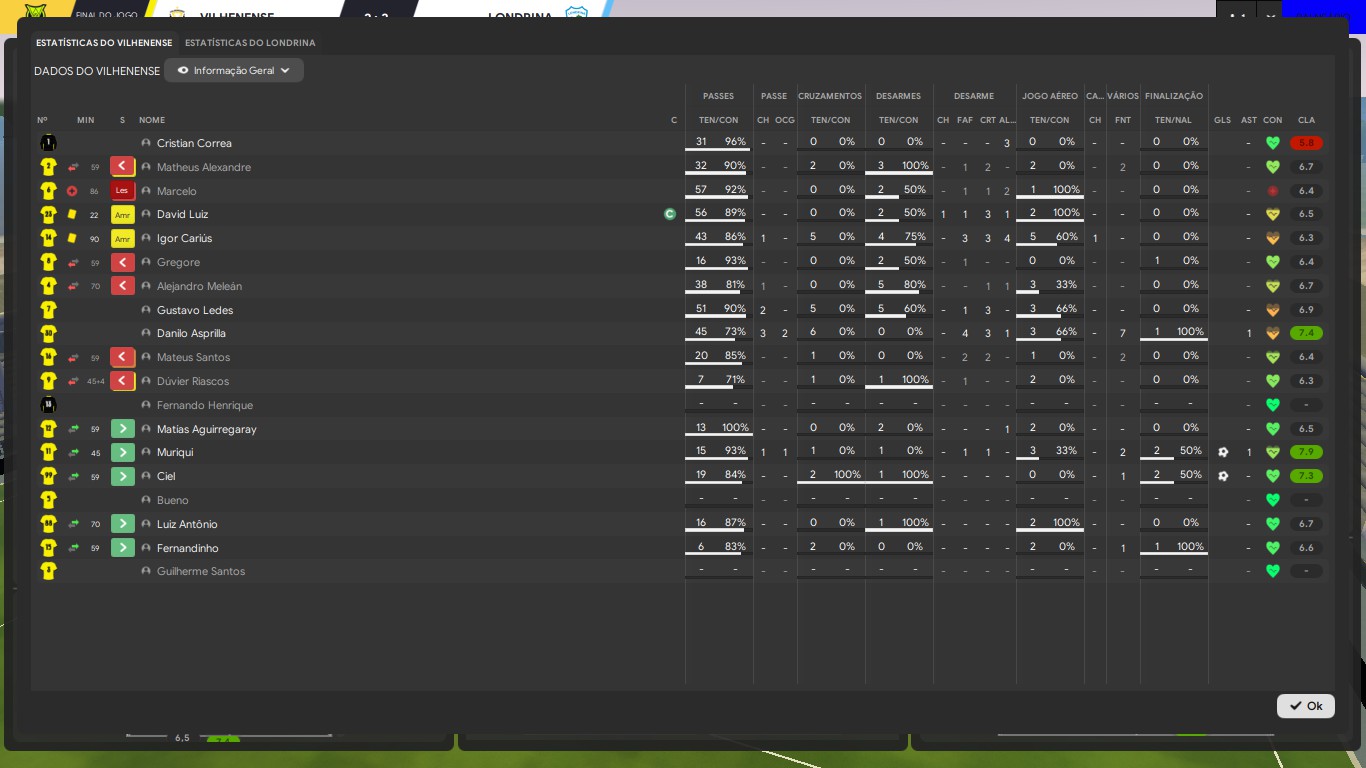This screenshot has width=1366, height=768.
Task: Click the CRUZAMENTOS column group header
Action: [x=830, y=96]
